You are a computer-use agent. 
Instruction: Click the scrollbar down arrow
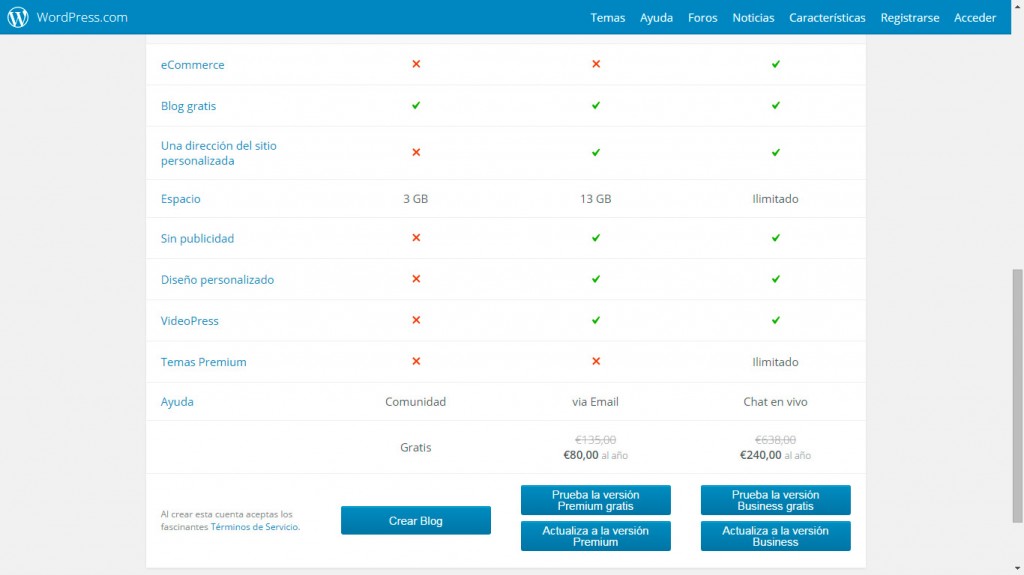pyautogui.click(x=1017, y=569)
